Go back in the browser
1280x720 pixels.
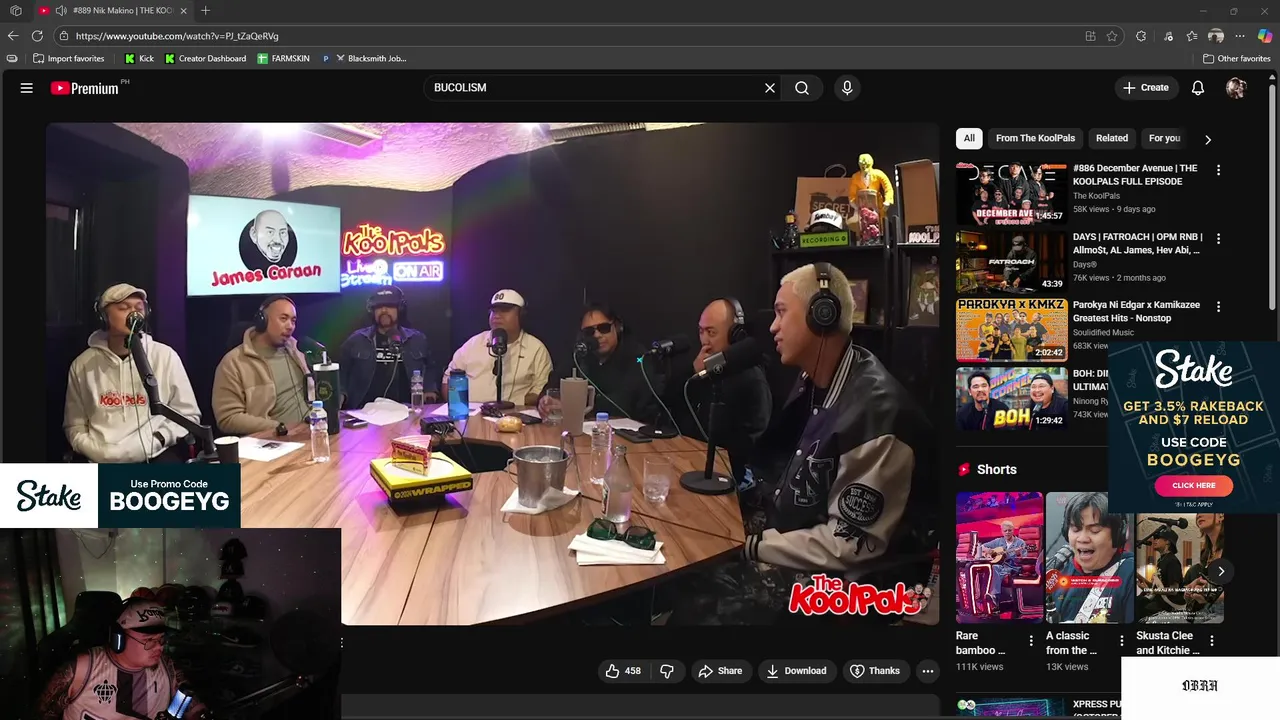point(13,36)
